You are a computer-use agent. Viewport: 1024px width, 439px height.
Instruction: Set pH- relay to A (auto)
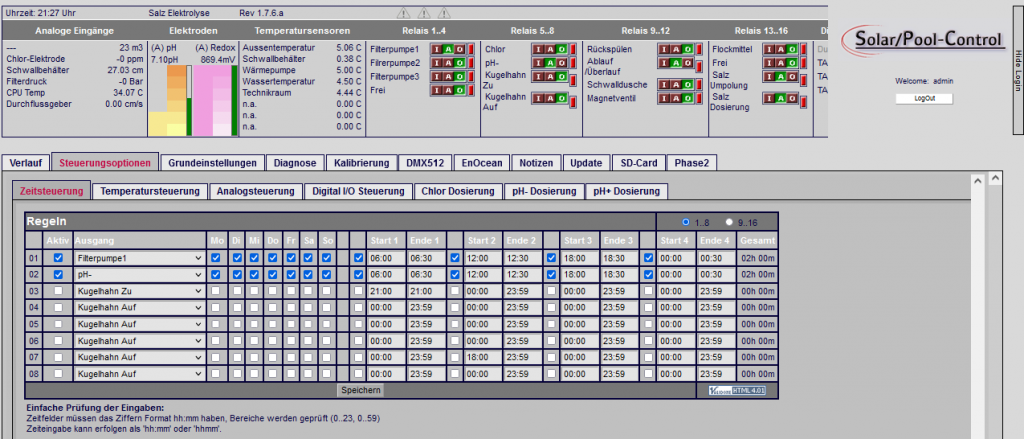point(550,63)
